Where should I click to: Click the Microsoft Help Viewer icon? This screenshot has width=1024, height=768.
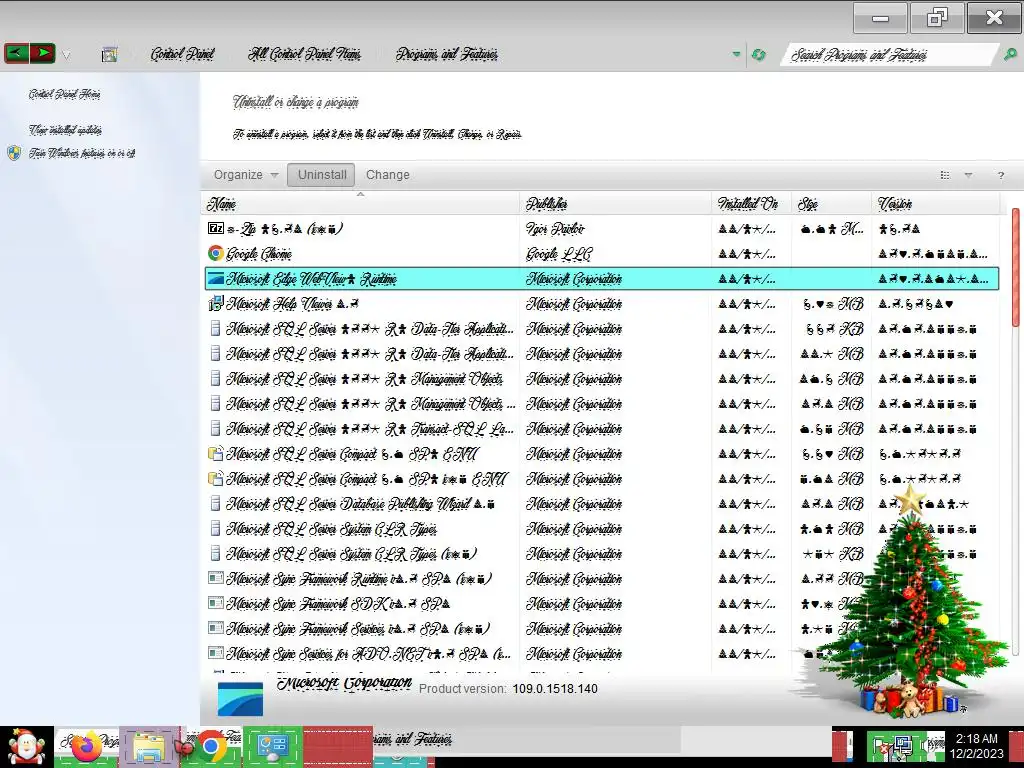(216, 303)
